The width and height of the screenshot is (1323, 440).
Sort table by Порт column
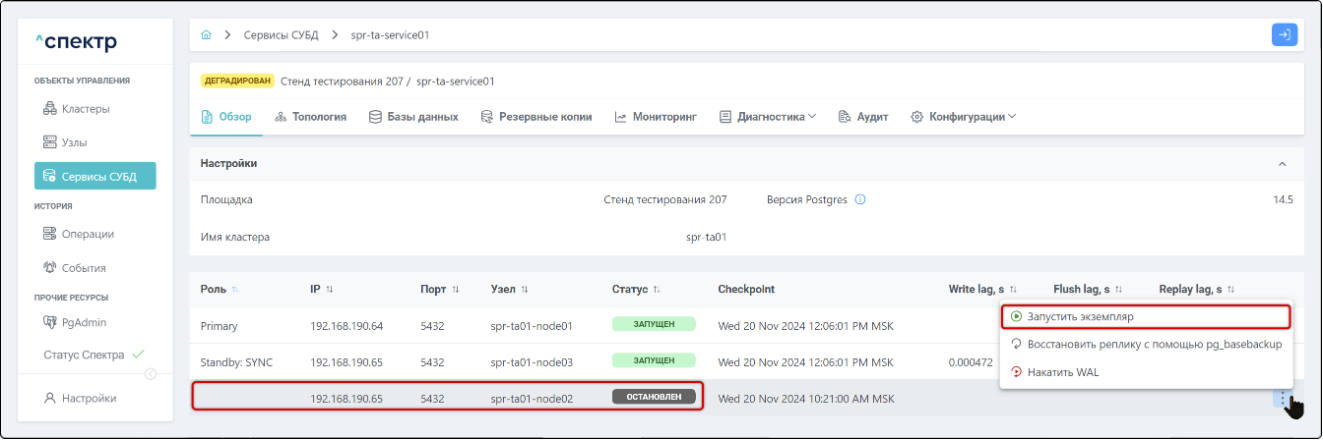click(x=455, y=290)
